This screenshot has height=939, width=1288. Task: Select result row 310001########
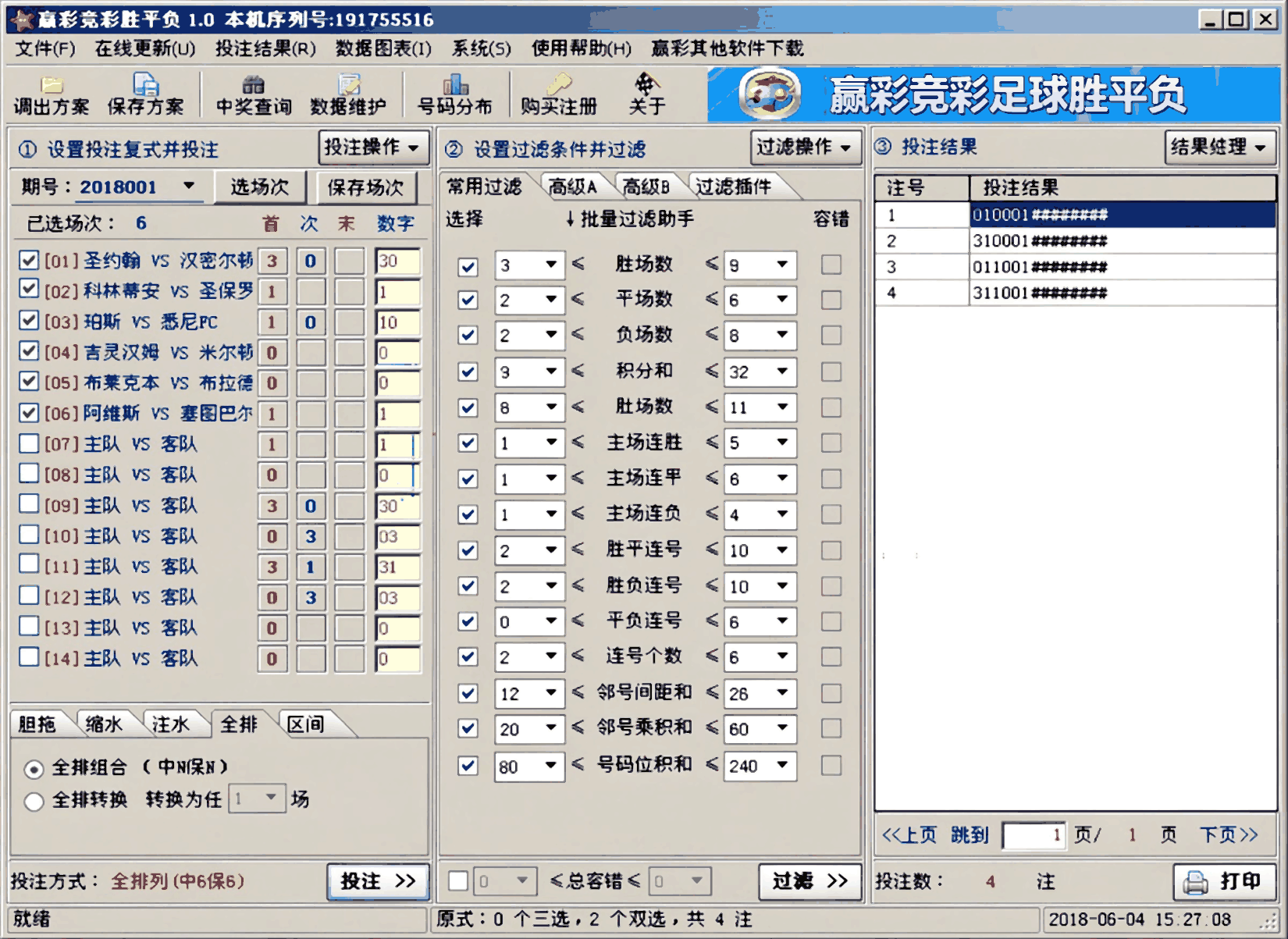(1076, 241)
